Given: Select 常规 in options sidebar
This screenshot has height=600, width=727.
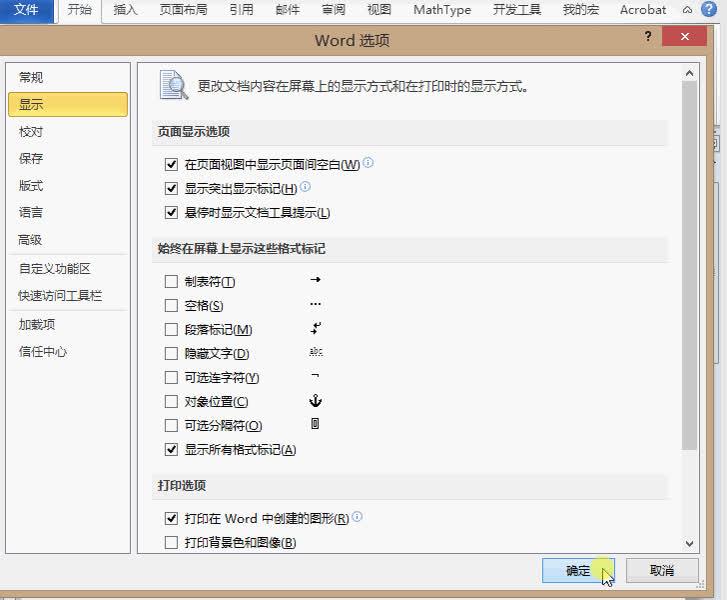Looking at the screenshot, I should [x=68, y=77].
